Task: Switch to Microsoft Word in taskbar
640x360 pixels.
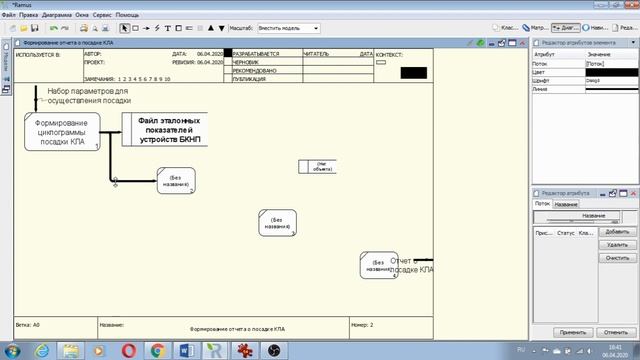Action: point(187,351)
